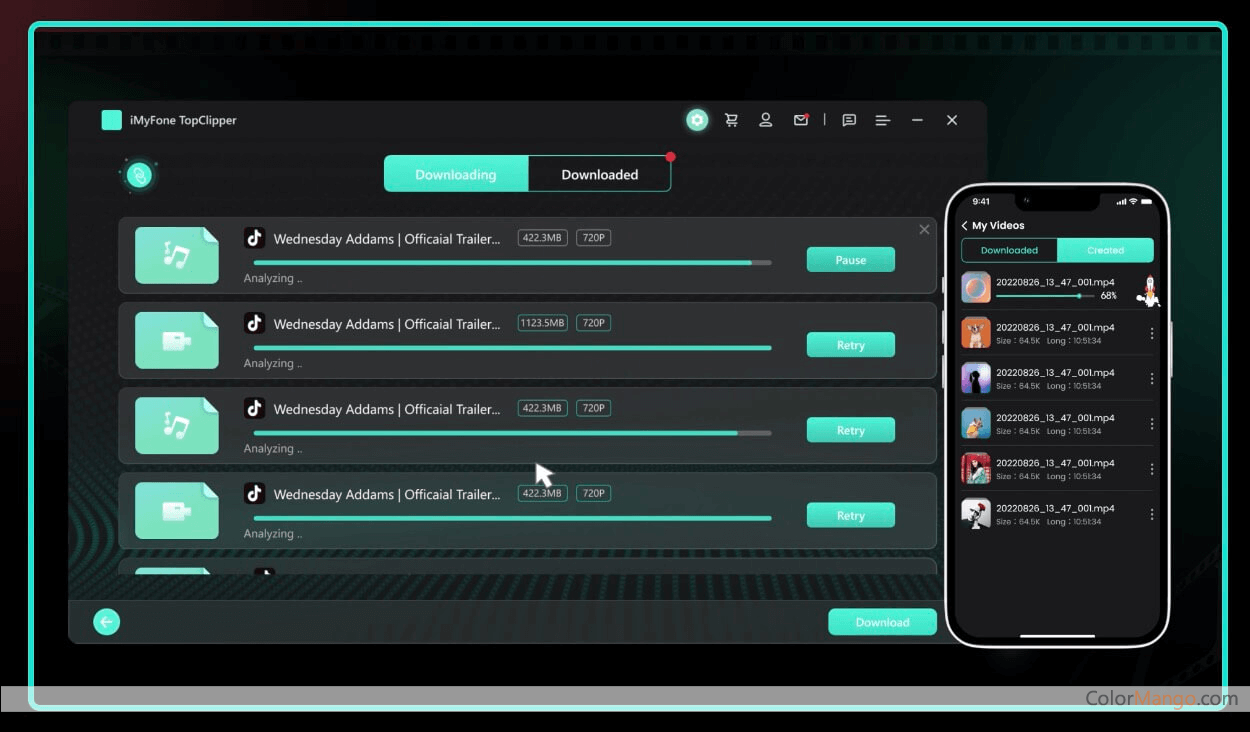Click the "422.3MB" badge in the Pause row
1250x732 pixels.
543,238
